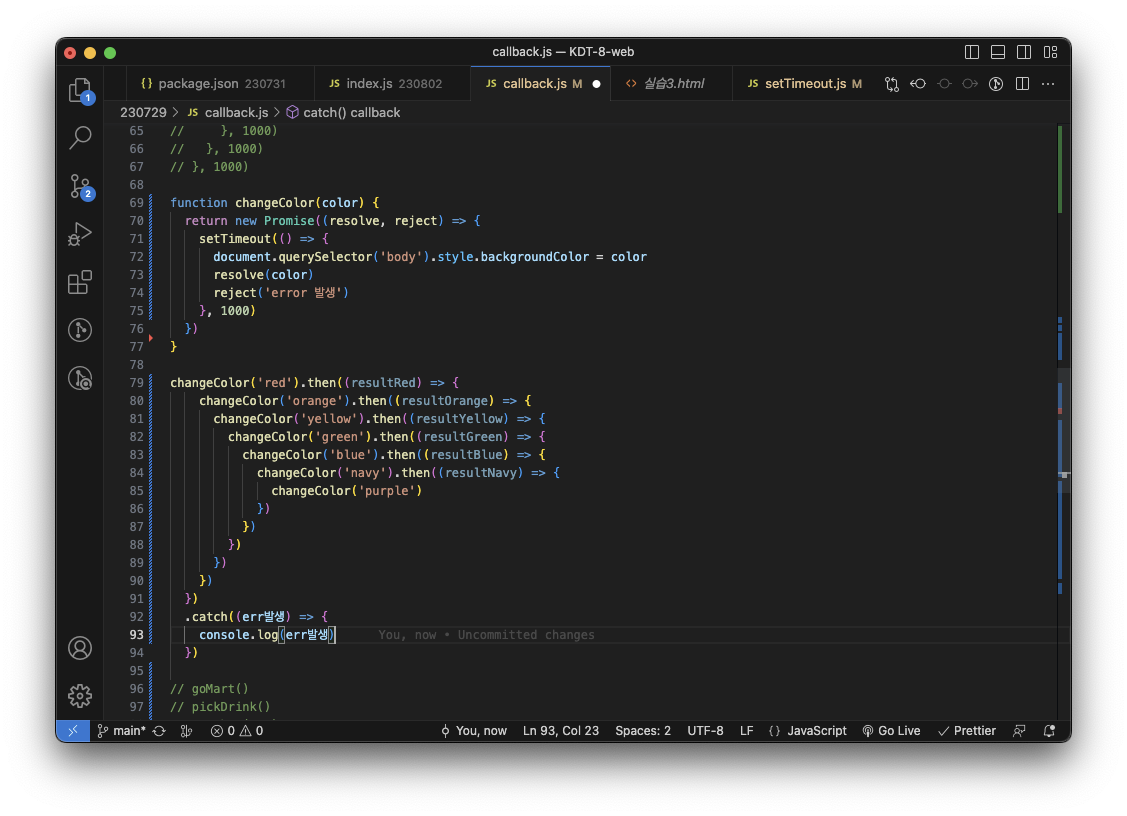The image size is (1127, 816).
Task: Click the Synchronize Changes icon
Action: (x=160, y=730)
